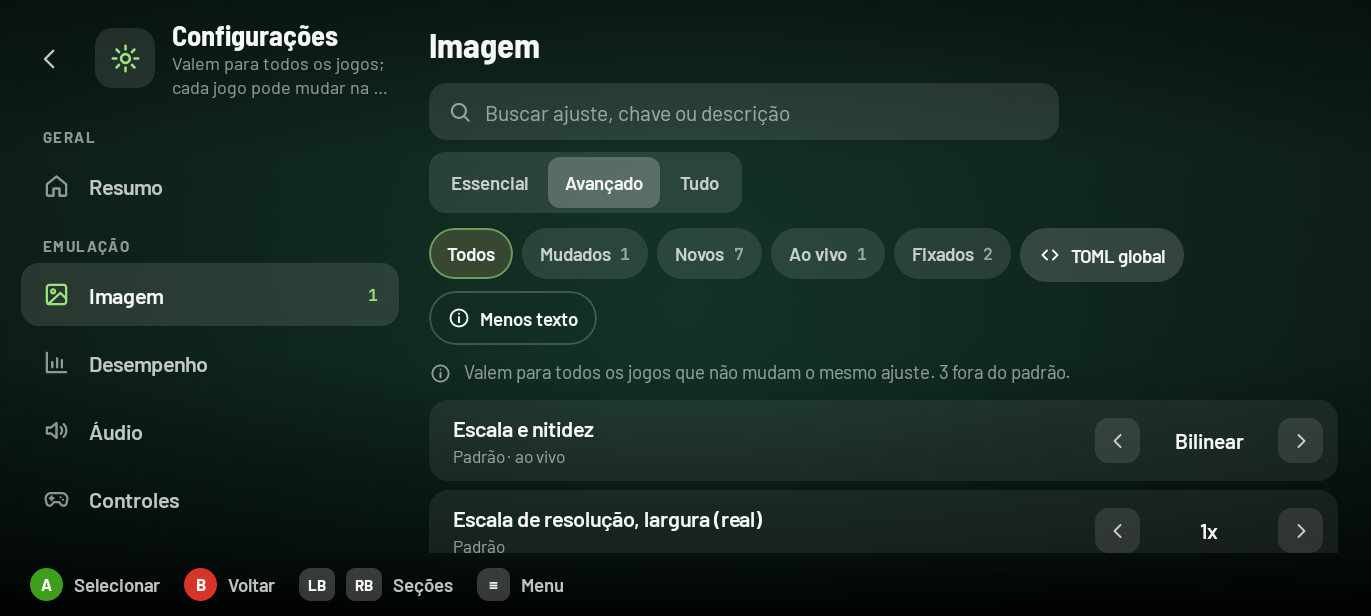The image size is (1371, 616).
Task: Click the green sun settings icon
Action: (x=125, y=58)
